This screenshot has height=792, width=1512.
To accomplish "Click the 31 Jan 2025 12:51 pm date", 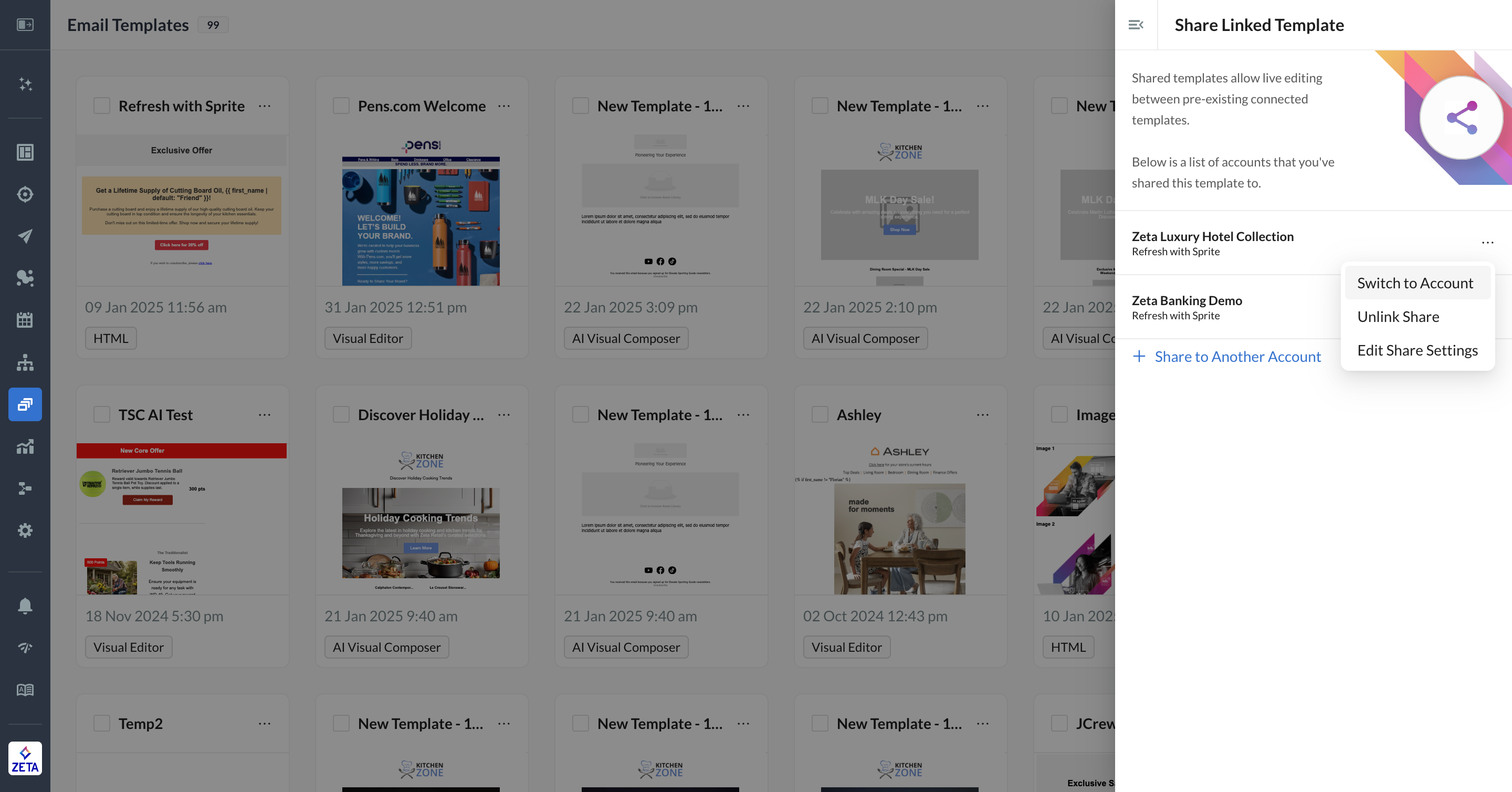I will pyautogui.click(x=396, y=307).
